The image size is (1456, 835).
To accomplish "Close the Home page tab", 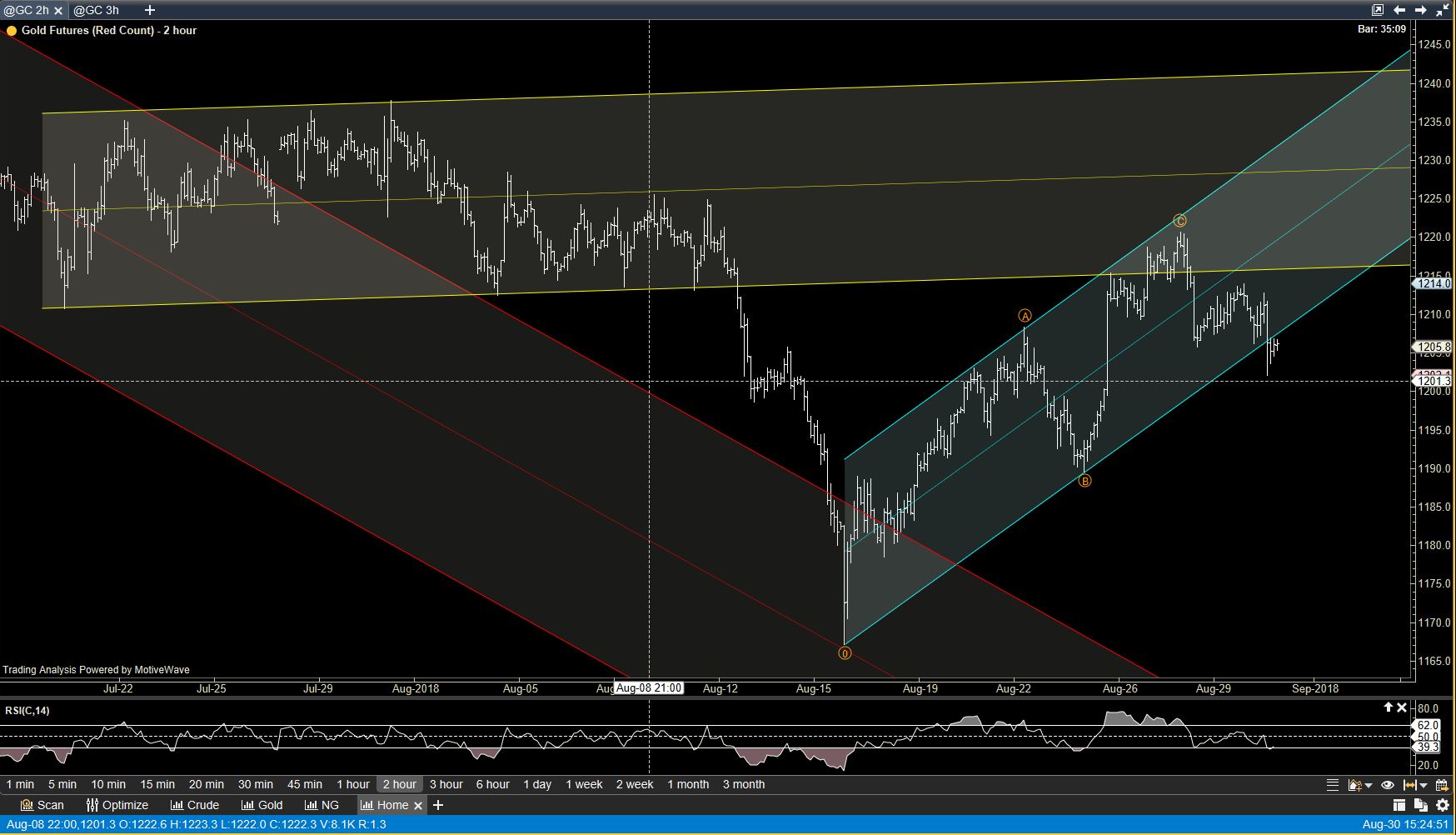I will (x=418, y=806).
